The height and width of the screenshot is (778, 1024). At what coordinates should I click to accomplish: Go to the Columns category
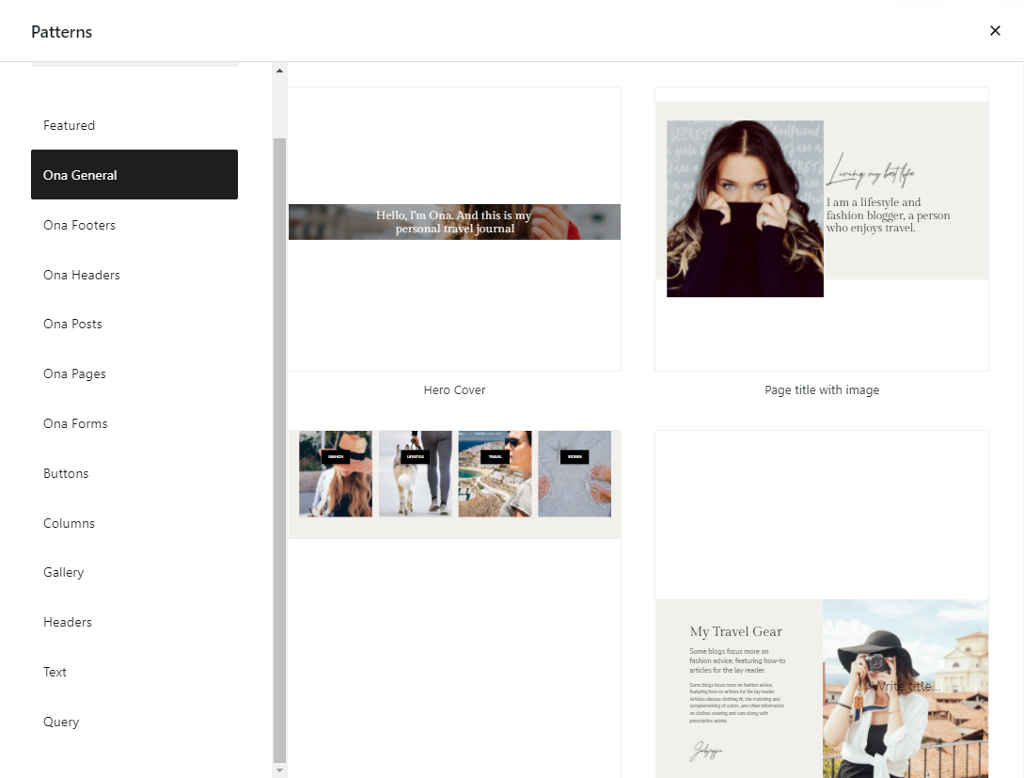pyautogui.click(x=69, y=523)
